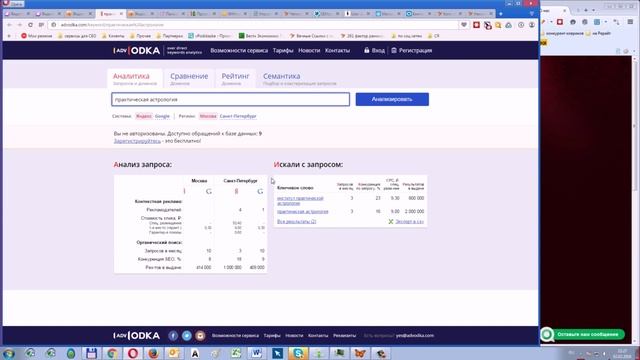Viewport: 640px width, 360px height.
Task: Click the Excel export icon
Action: pos(391,222)
